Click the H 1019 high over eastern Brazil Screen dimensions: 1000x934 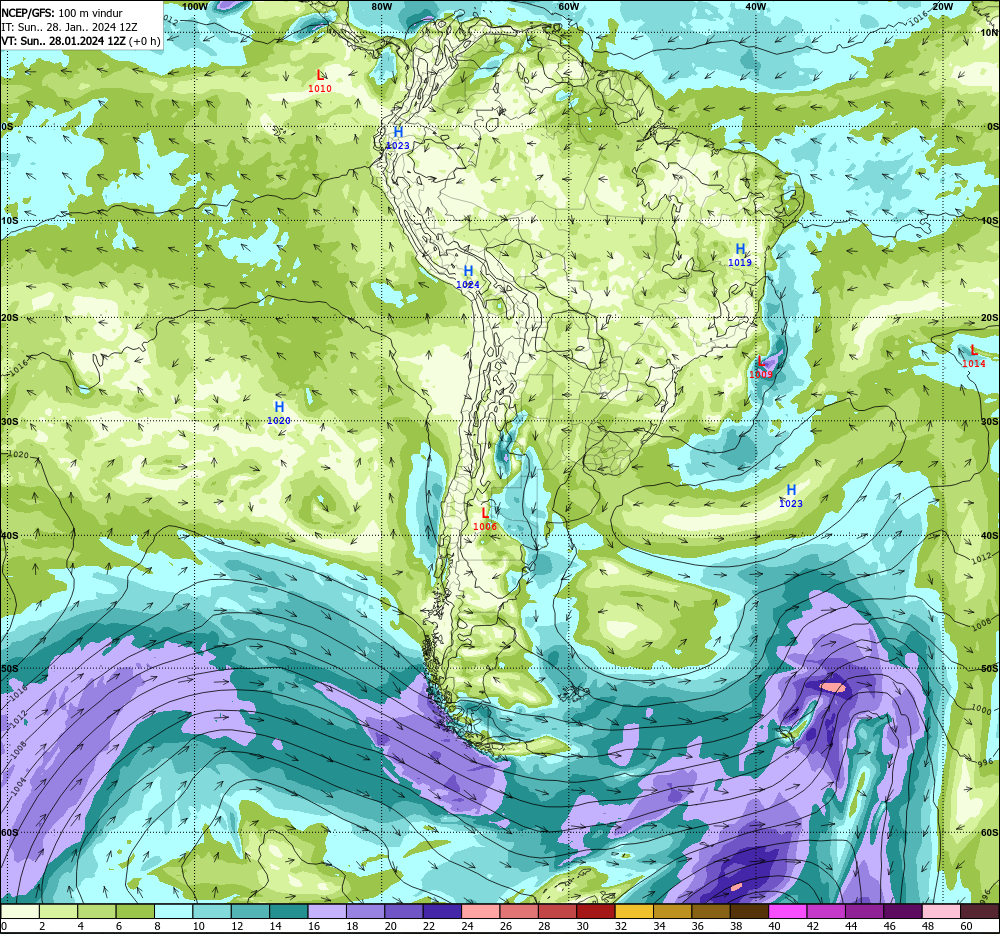coord(740,255)
